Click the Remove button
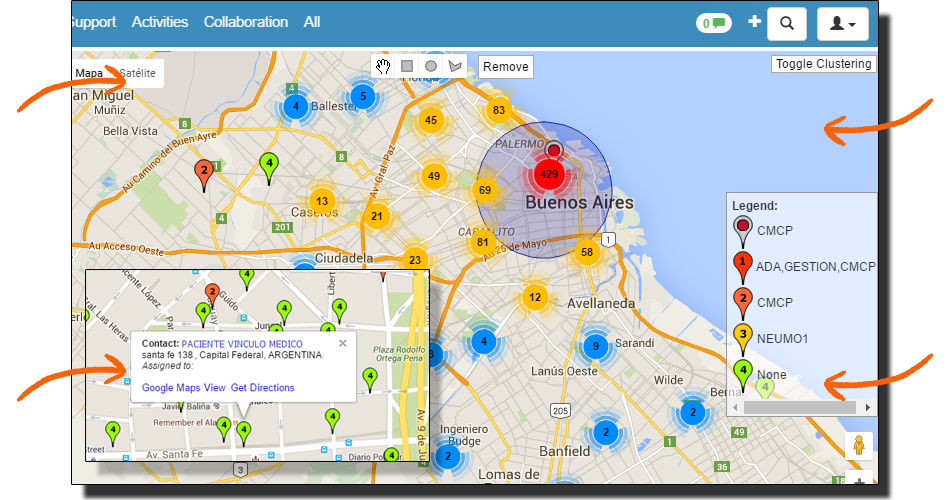Viewport: 950px width, 500px height. [x=505, y=67]
